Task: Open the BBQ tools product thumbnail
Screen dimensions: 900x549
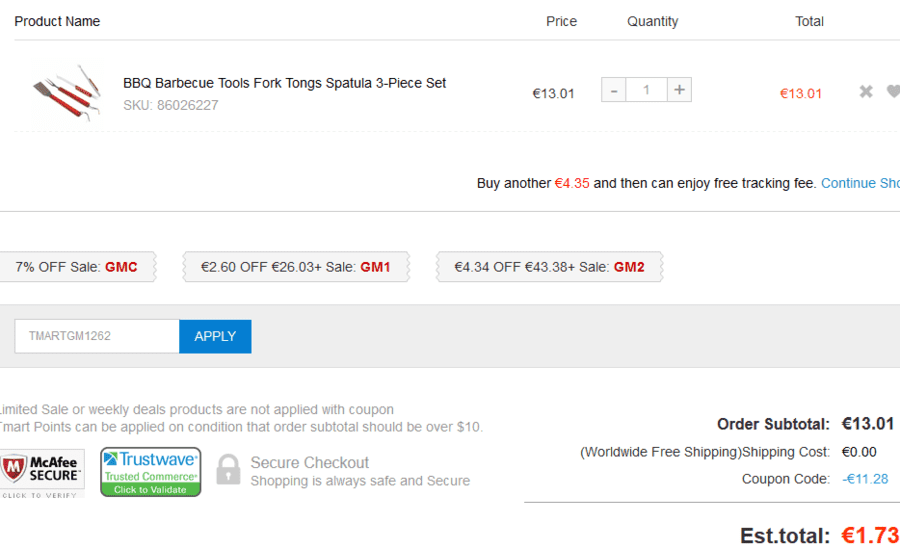Action: tap(68, 92)
